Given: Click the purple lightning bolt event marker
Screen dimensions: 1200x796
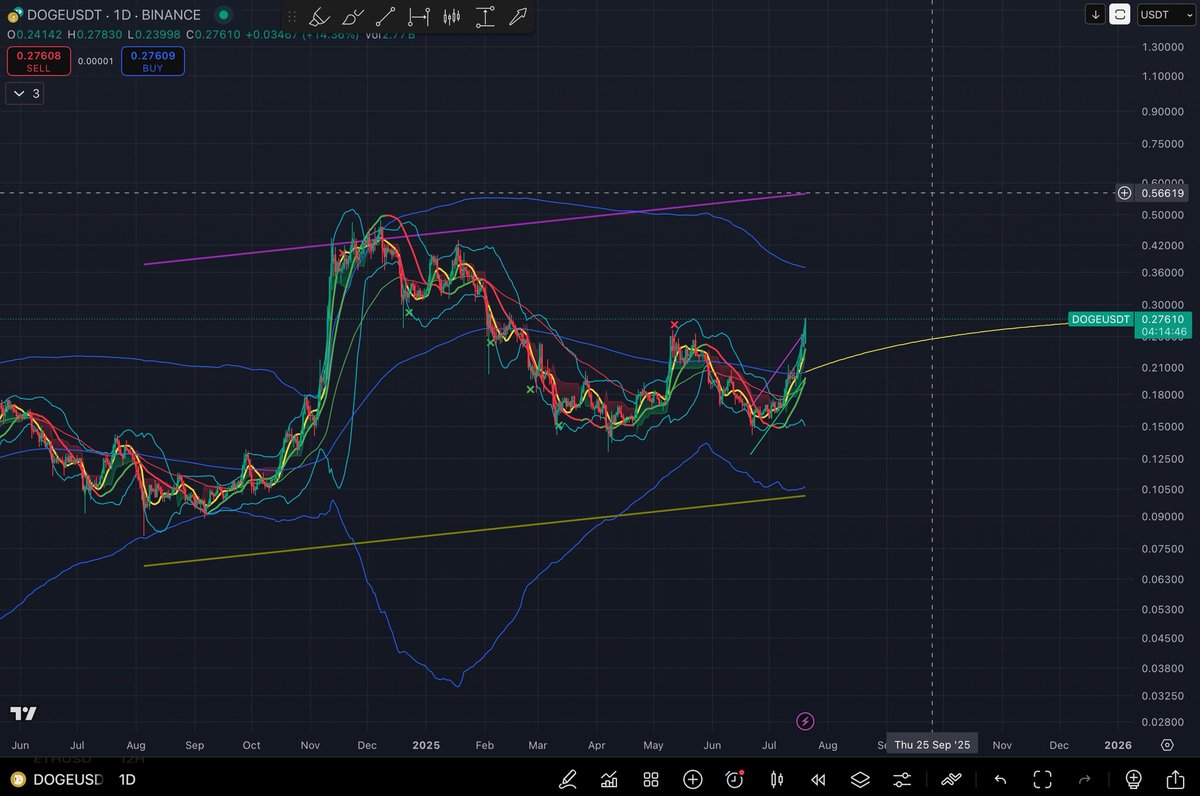Looking at the screenshot, I should pyautogui.click(x=805, y=720).
